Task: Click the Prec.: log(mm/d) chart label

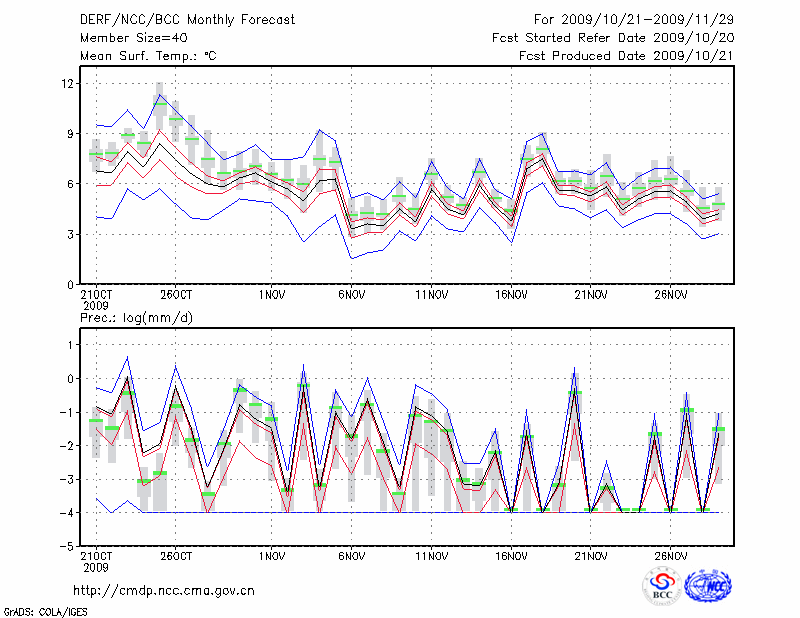Action: [135, 317]
